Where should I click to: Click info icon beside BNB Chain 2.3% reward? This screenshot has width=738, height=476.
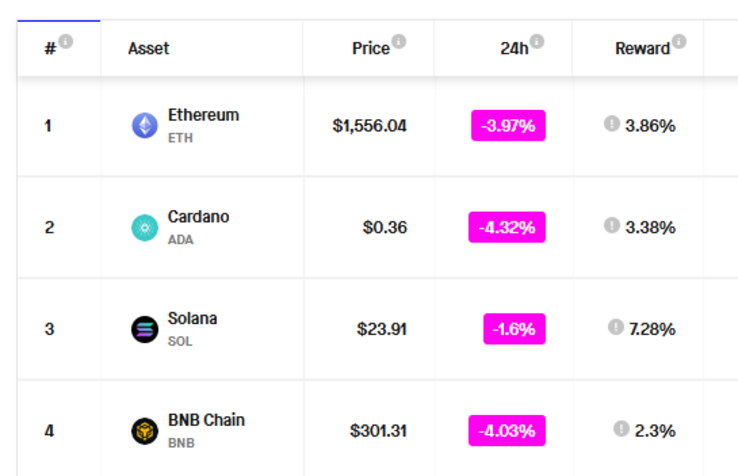[x=621, y=429]
